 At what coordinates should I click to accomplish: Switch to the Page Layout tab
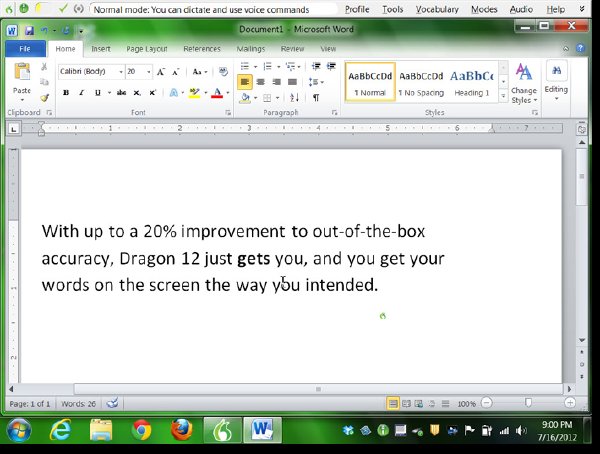point(147,49)
